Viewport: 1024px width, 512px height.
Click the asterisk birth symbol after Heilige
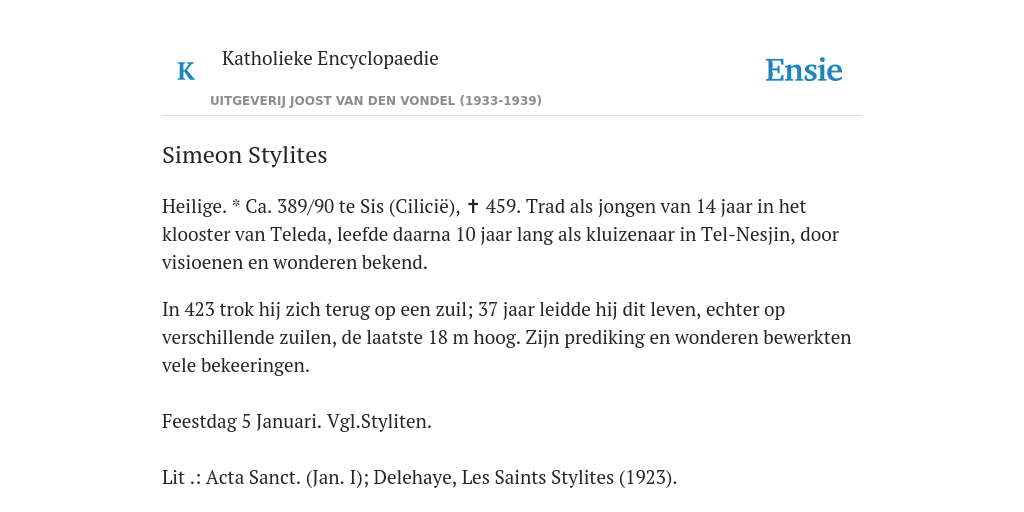236,205
